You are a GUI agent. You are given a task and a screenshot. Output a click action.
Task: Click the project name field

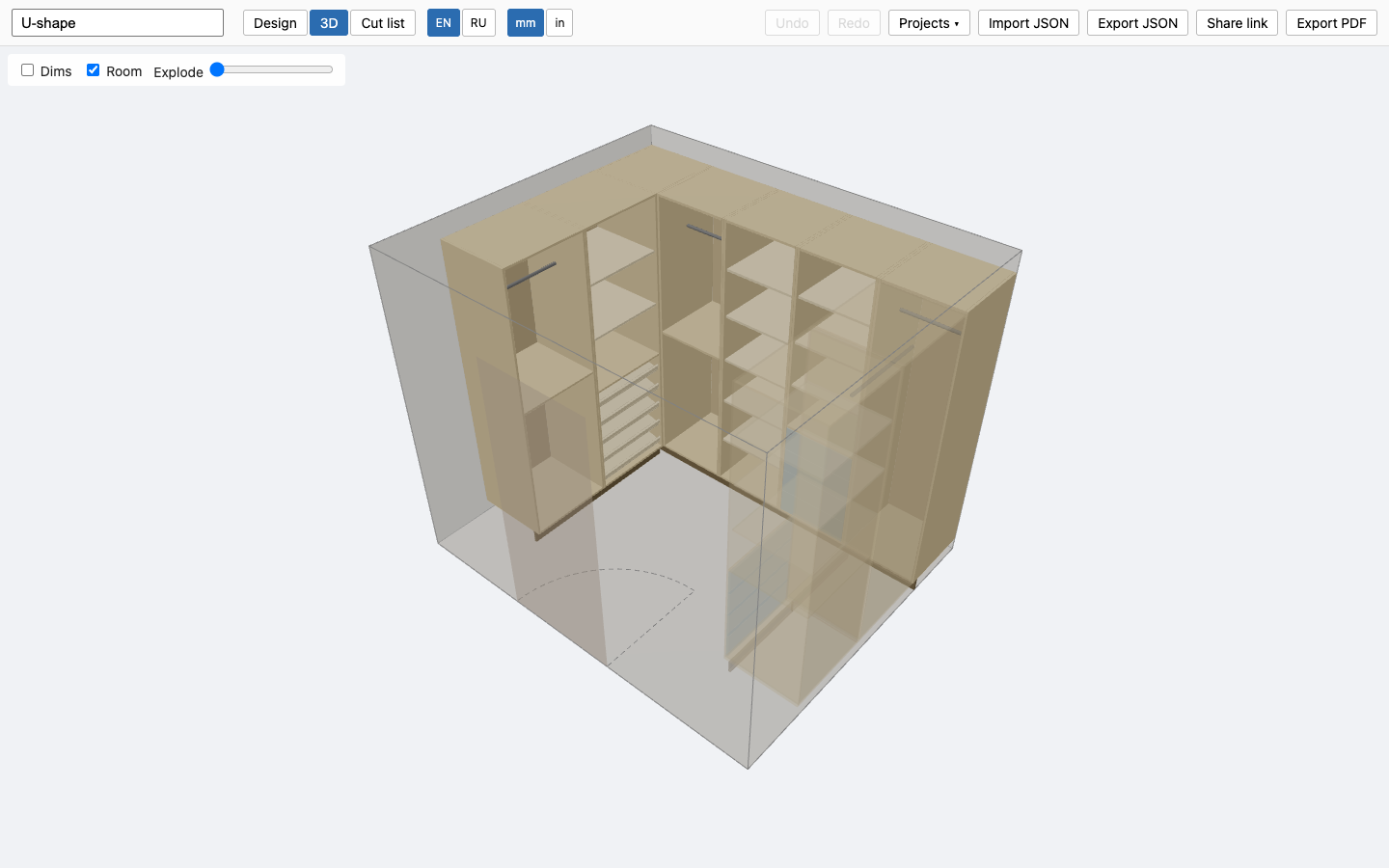click(118, 23)
